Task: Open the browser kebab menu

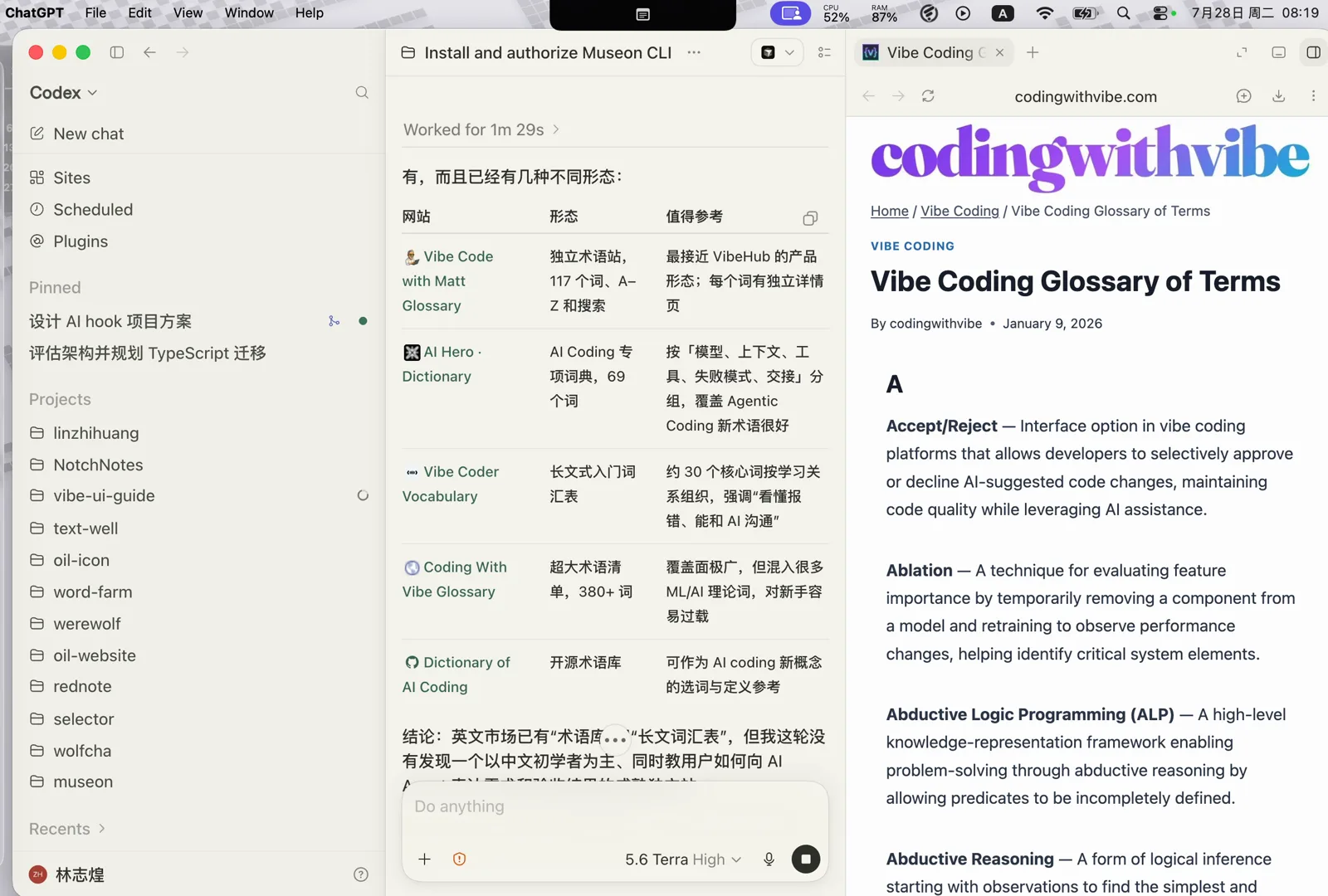Action: pos(1313,96)
